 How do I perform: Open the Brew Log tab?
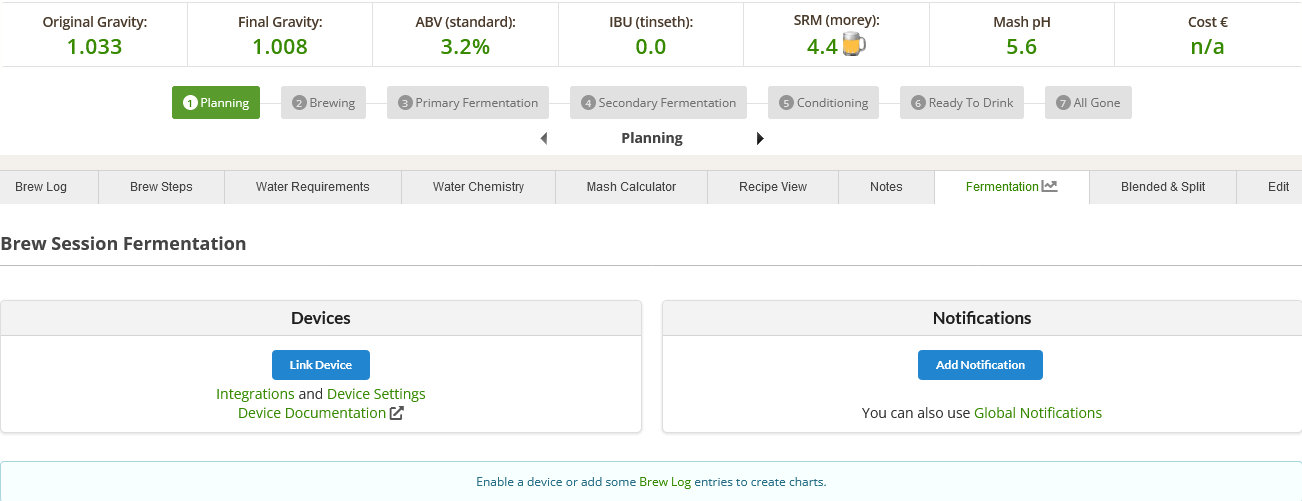point(41,187)
